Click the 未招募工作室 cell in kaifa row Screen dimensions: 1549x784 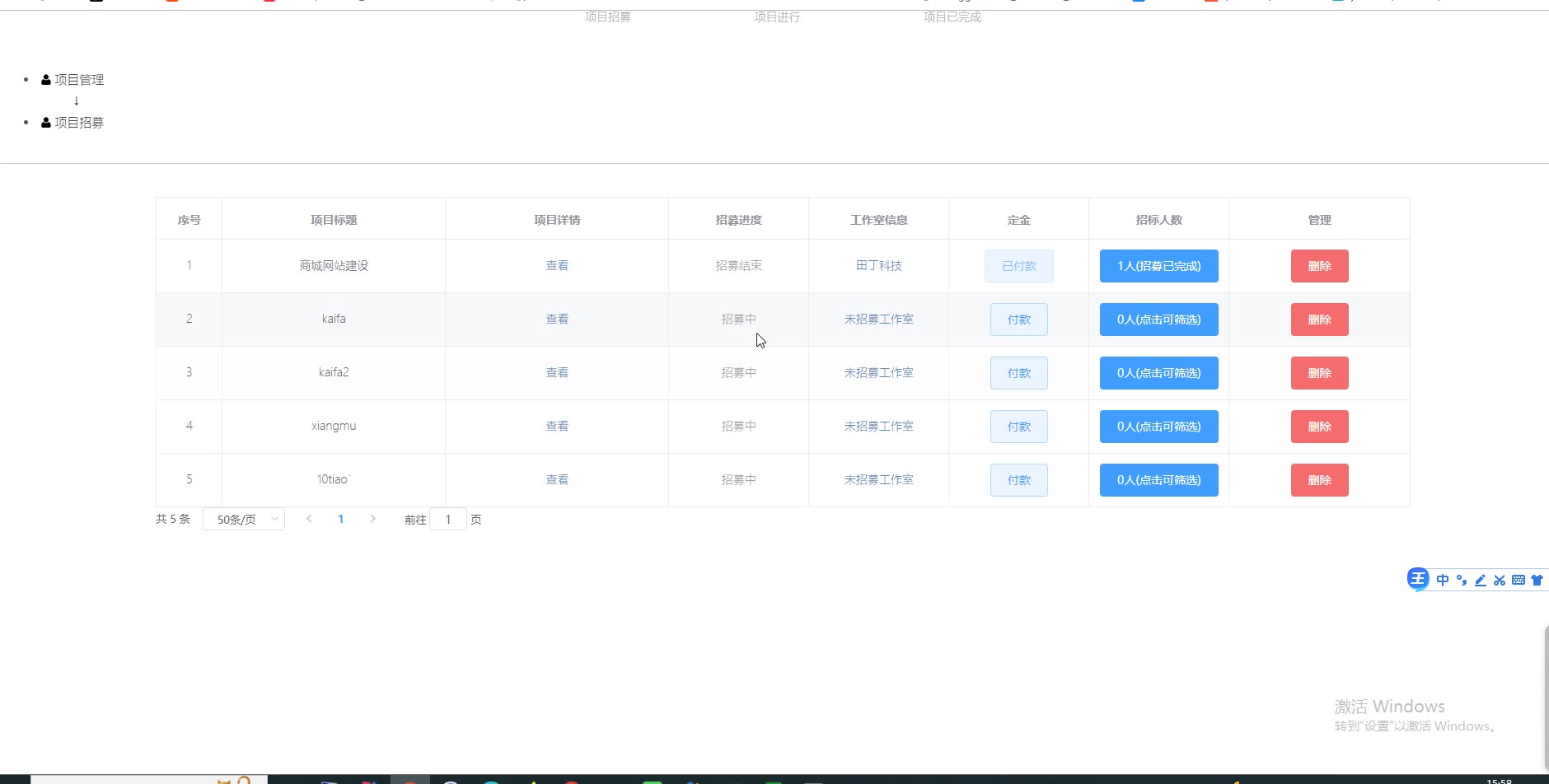coord(879,320)
